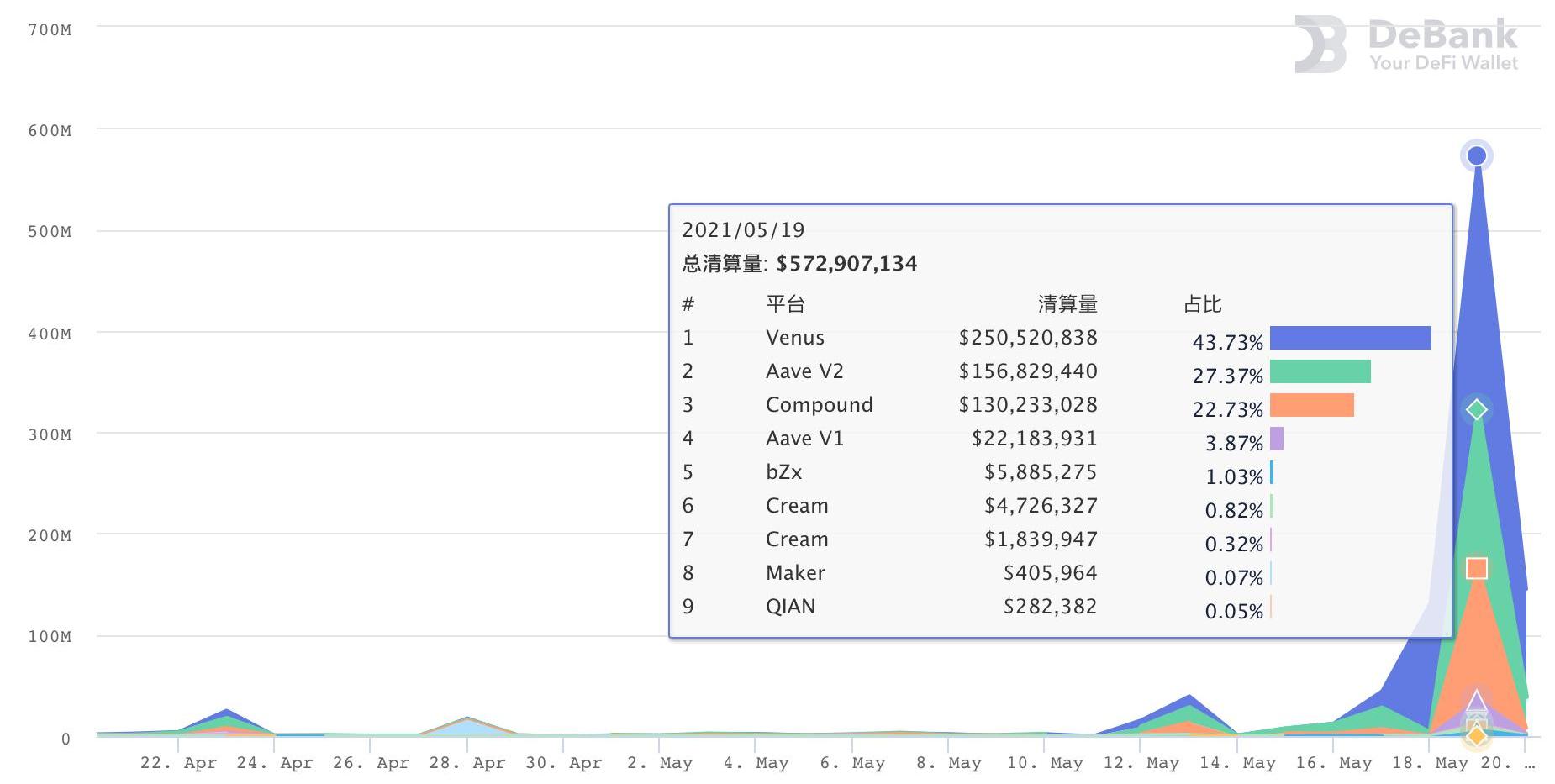Click the purple triangle Aave V1 marker
The height and width of the screenshot is (784, 1555).
[1477, 701]
